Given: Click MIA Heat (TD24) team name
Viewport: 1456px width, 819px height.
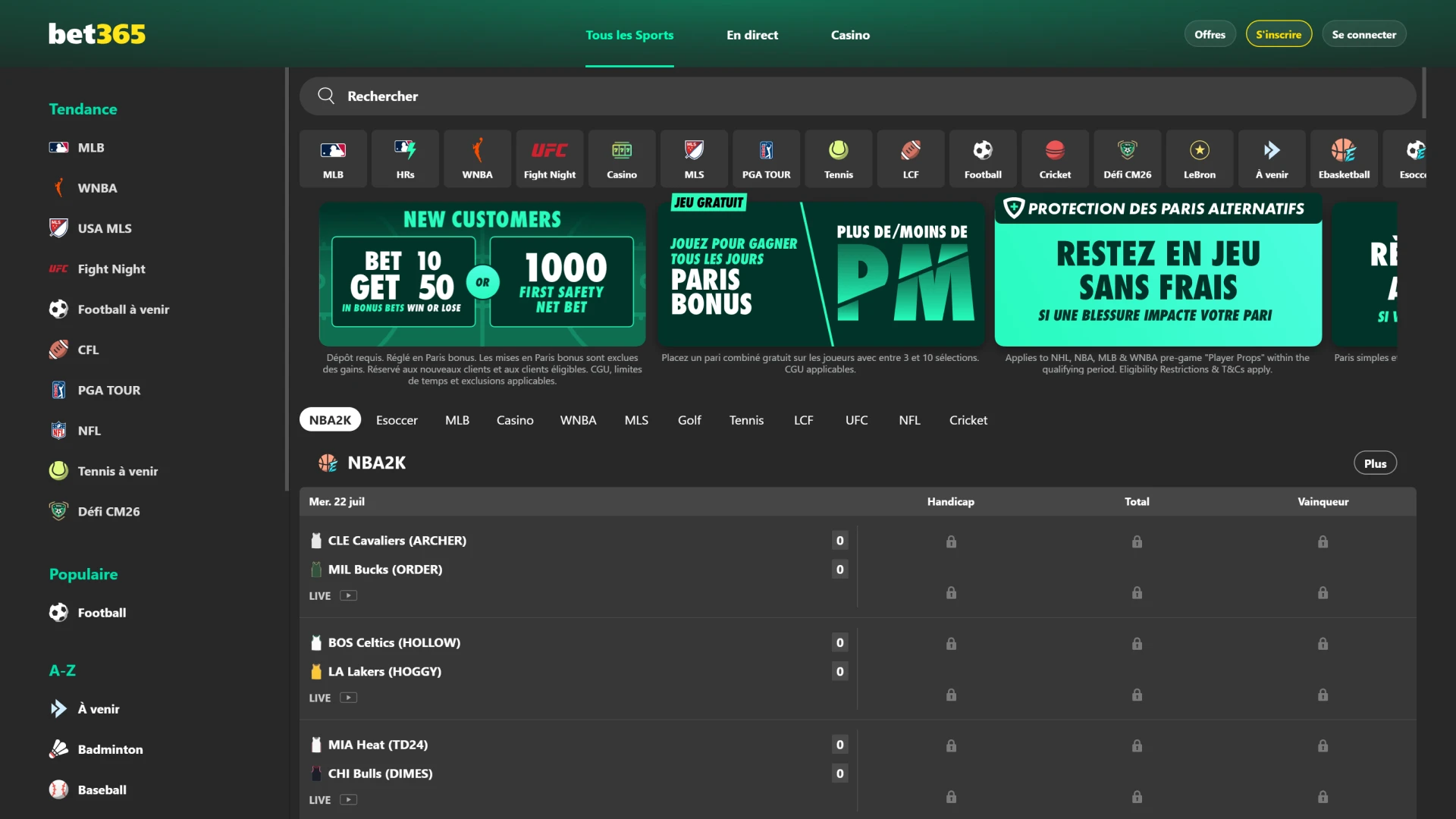Looking at the screenshot, I should tap(378, 745).
